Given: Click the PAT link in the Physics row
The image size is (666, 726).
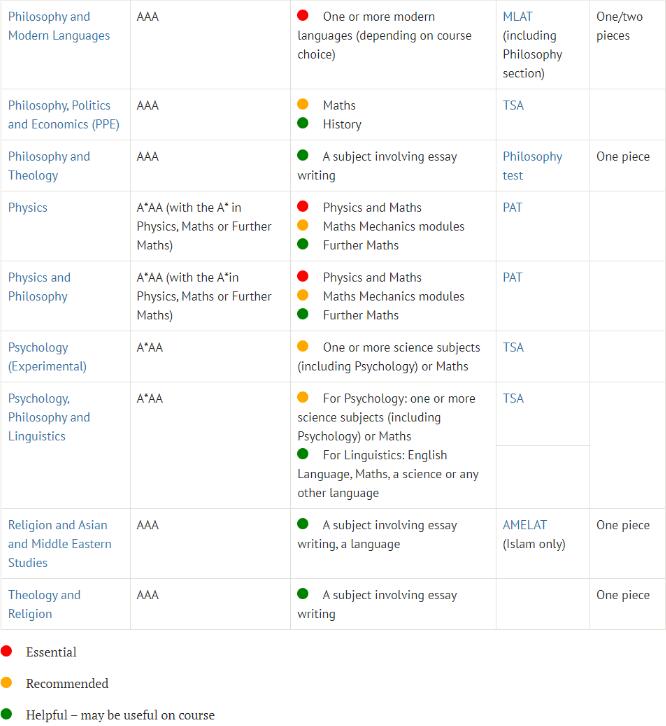Looking at the screenshot, I should [512, 208].
